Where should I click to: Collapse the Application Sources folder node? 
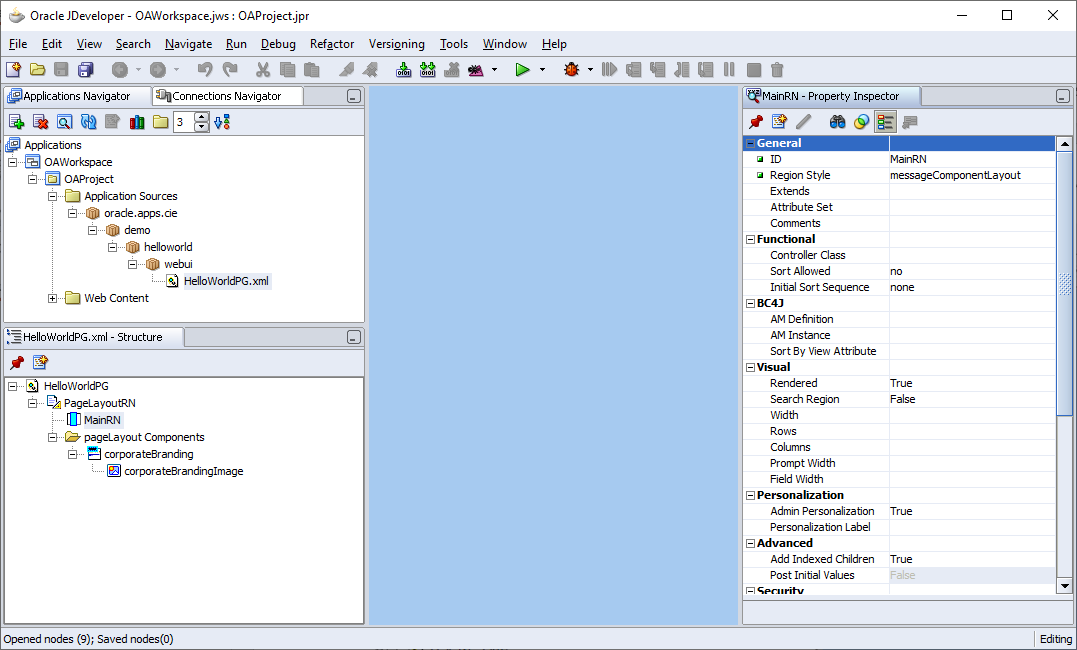tap(52, 196)
